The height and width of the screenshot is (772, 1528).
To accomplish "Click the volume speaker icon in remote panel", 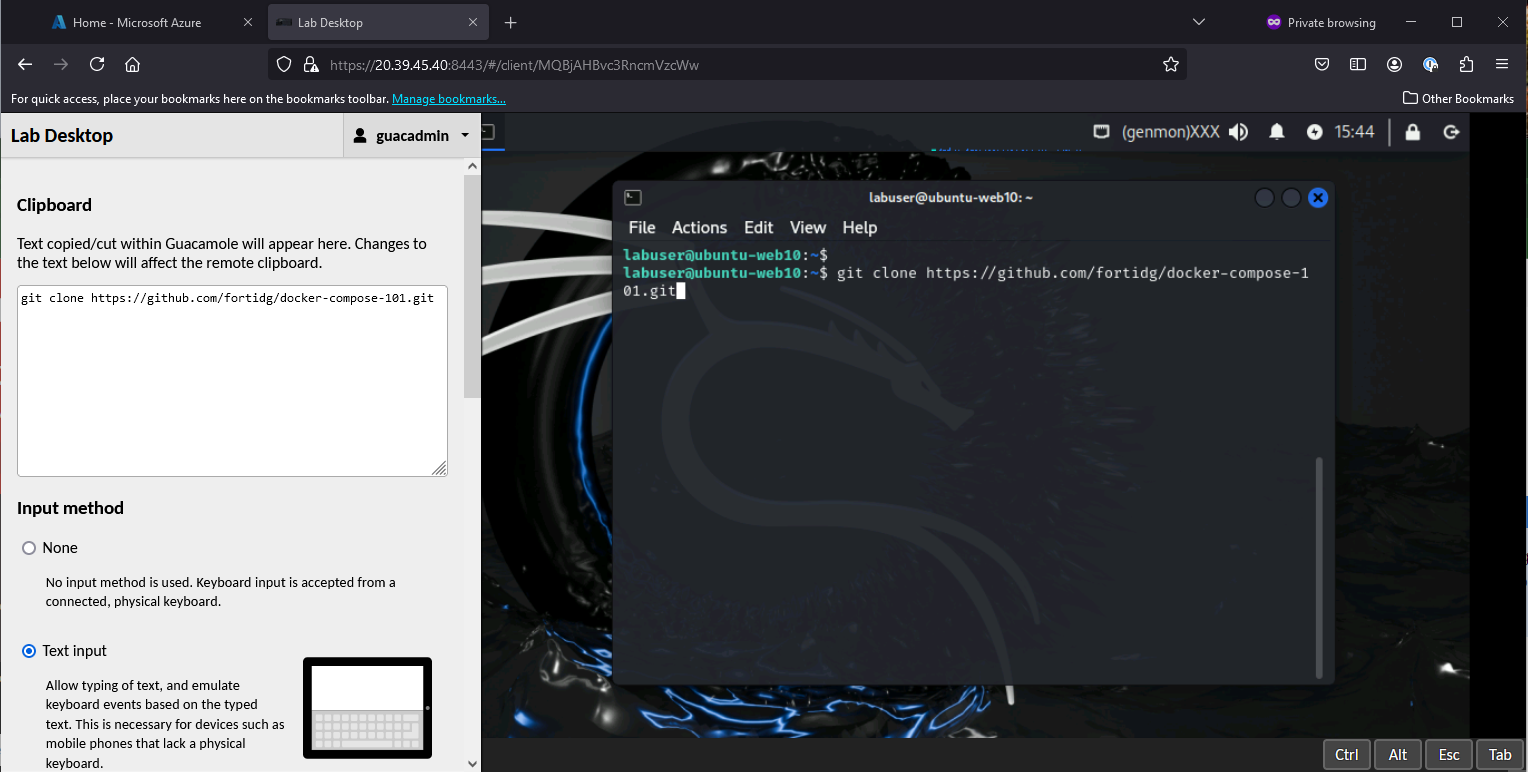I will coord(1239,131).
